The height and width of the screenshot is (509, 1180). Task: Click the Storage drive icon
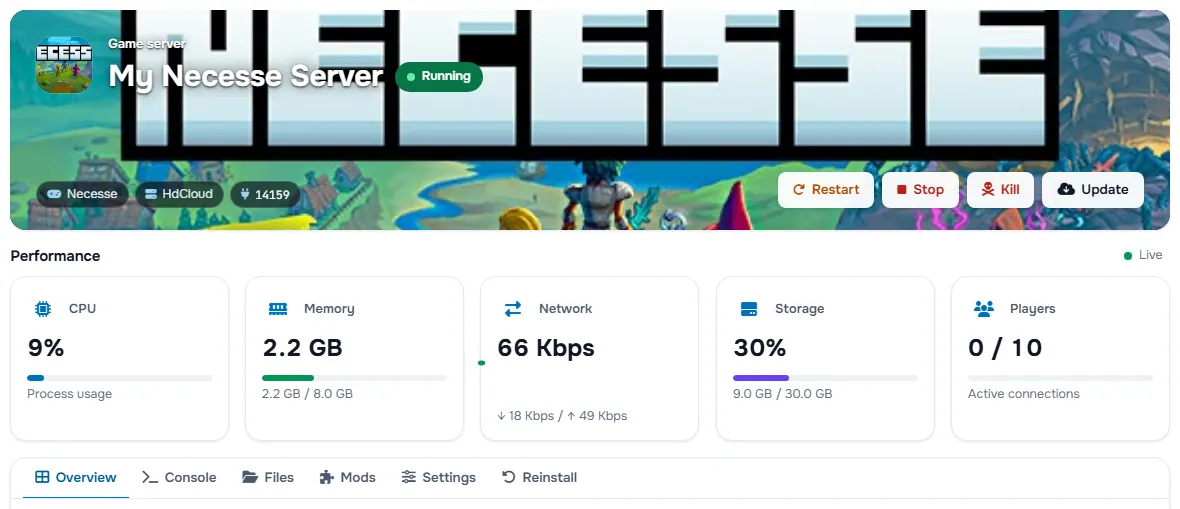748,309
